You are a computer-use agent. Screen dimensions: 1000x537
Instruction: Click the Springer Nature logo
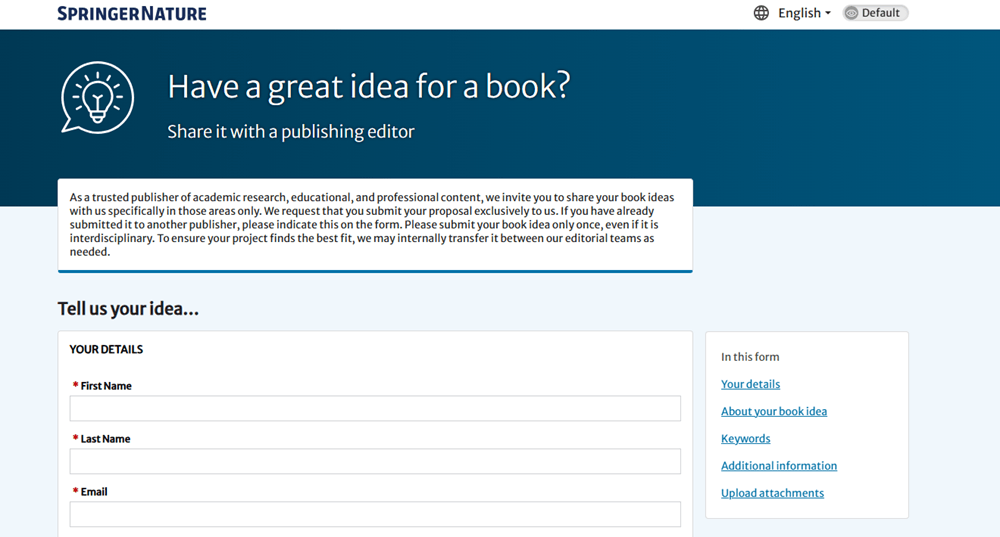tap(132, 13)
